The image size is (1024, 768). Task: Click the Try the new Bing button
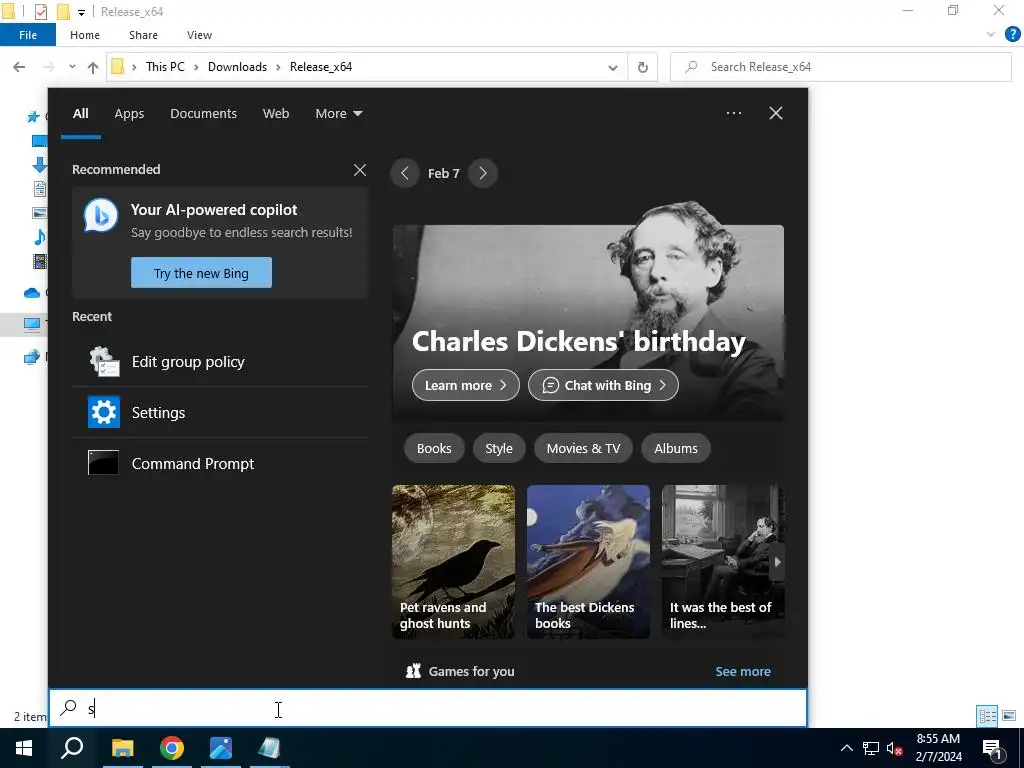click(x=201, y=273)
